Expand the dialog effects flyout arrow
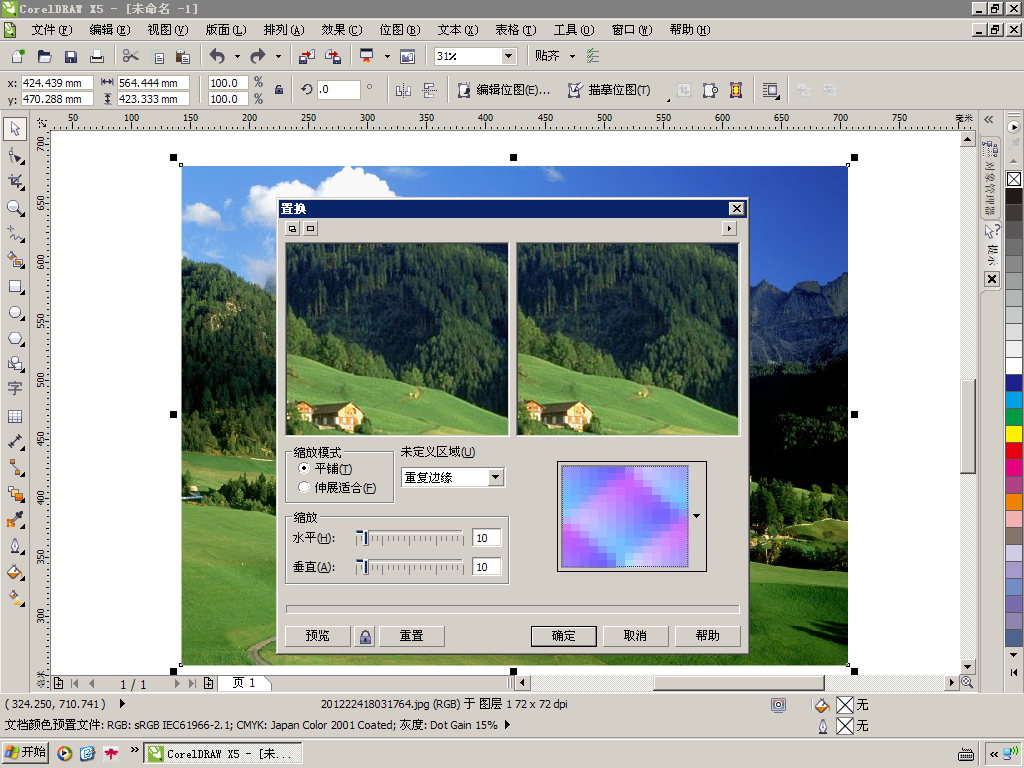Viewport: 1024px width, 768px height. [x=729, y=228]
